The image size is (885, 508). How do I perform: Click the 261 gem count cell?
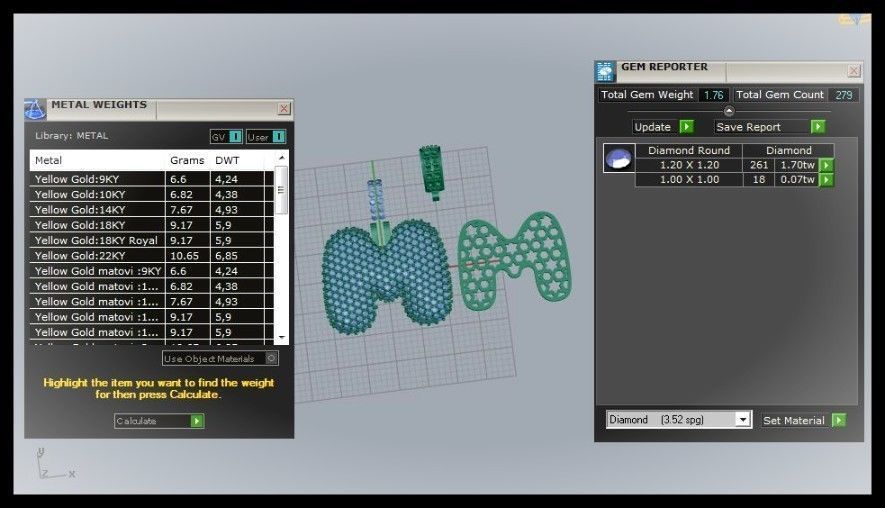coord(759,165)
